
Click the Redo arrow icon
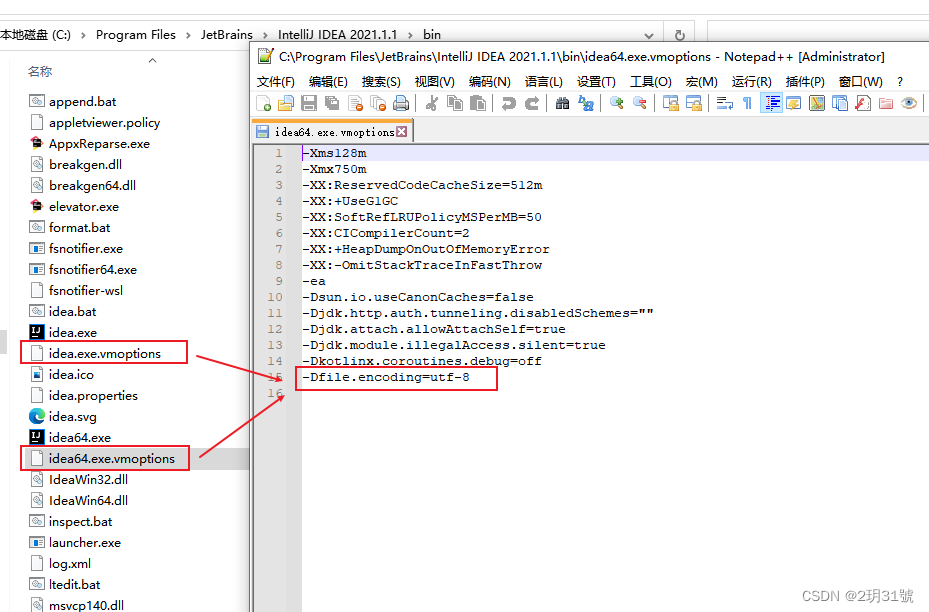pos(531,104)
